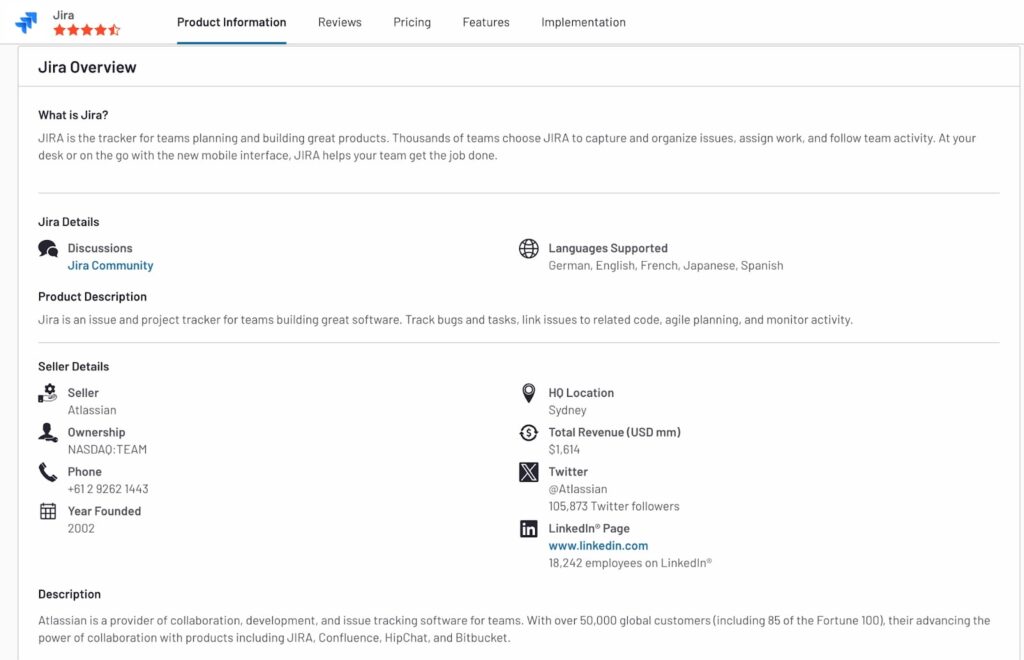The height and width of the screenshot is (660, 1024).
Task: Click the Seller gear-hand icon
Action: click(x=48, y=393)
